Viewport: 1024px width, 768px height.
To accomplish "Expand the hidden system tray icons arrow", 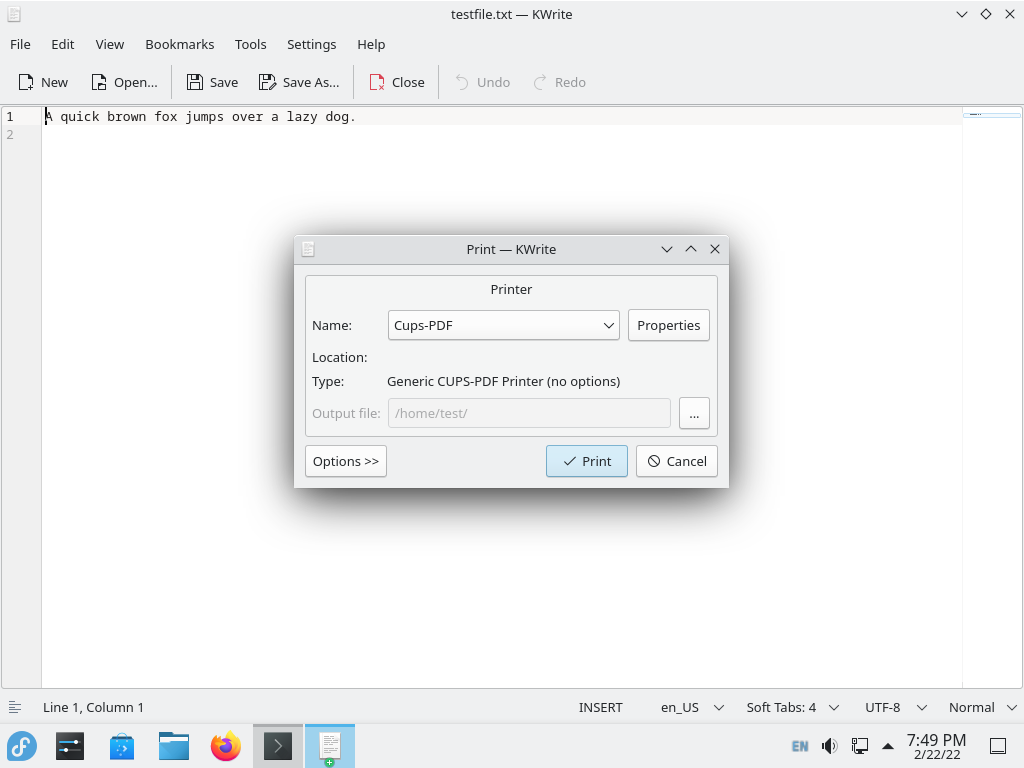I will (888, 746).
